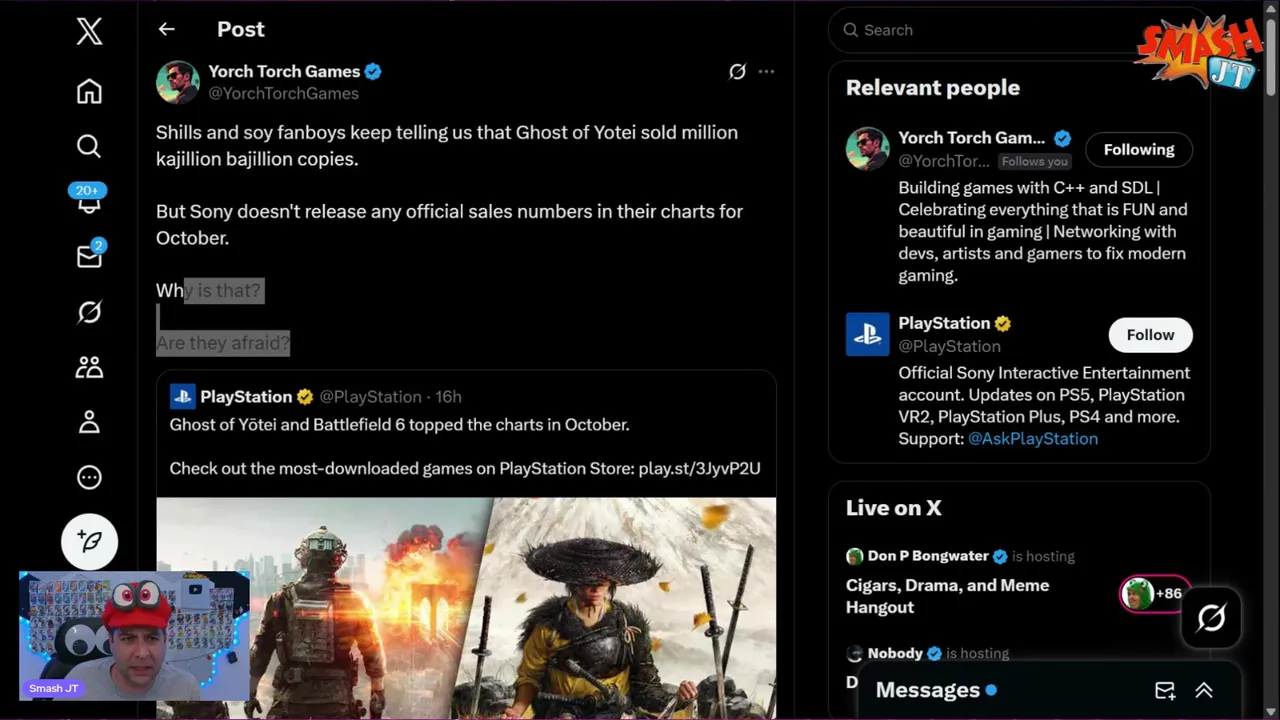
Task: Click @PlayStation handle in quoted post
Action: pos(370,396)
